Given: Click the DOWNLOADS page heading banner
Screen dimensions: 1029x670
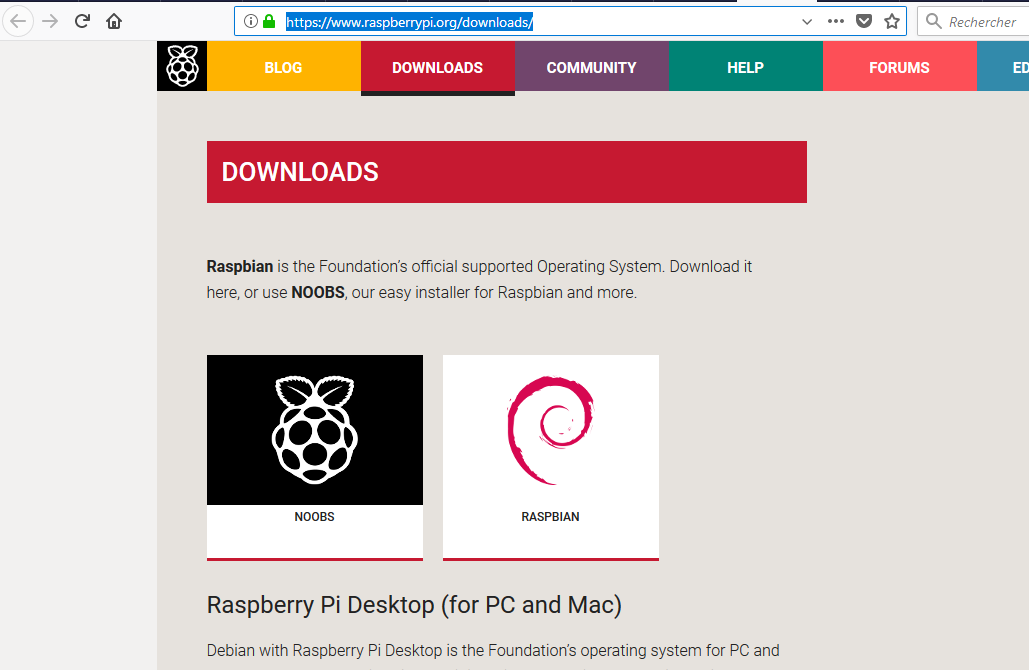Looking at the screenshot, I should pos(507,172).
